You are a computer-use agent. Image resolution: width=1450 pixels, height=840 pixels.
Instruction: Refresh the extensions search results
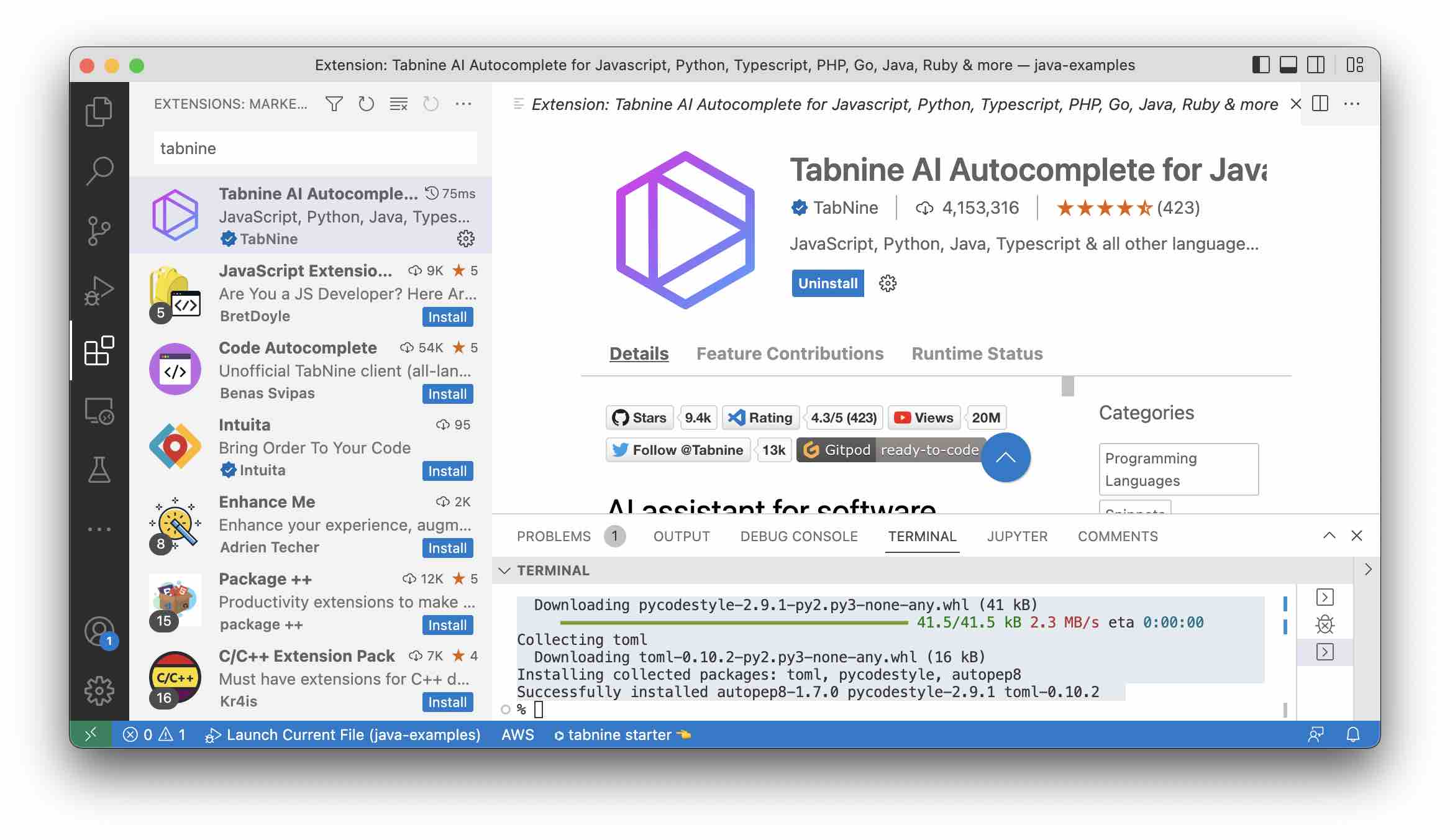tap(367, 104)
